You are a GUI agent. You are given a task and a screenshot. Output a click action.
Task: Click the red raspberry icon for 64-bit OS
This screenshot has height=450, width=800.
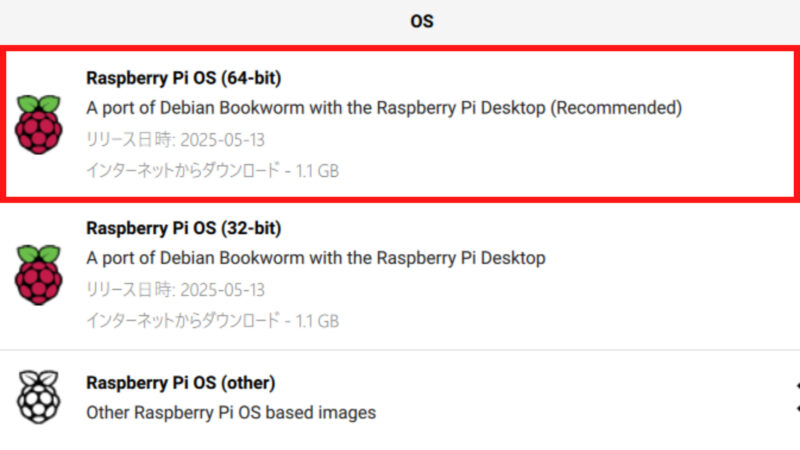click(x=39, y=124)
